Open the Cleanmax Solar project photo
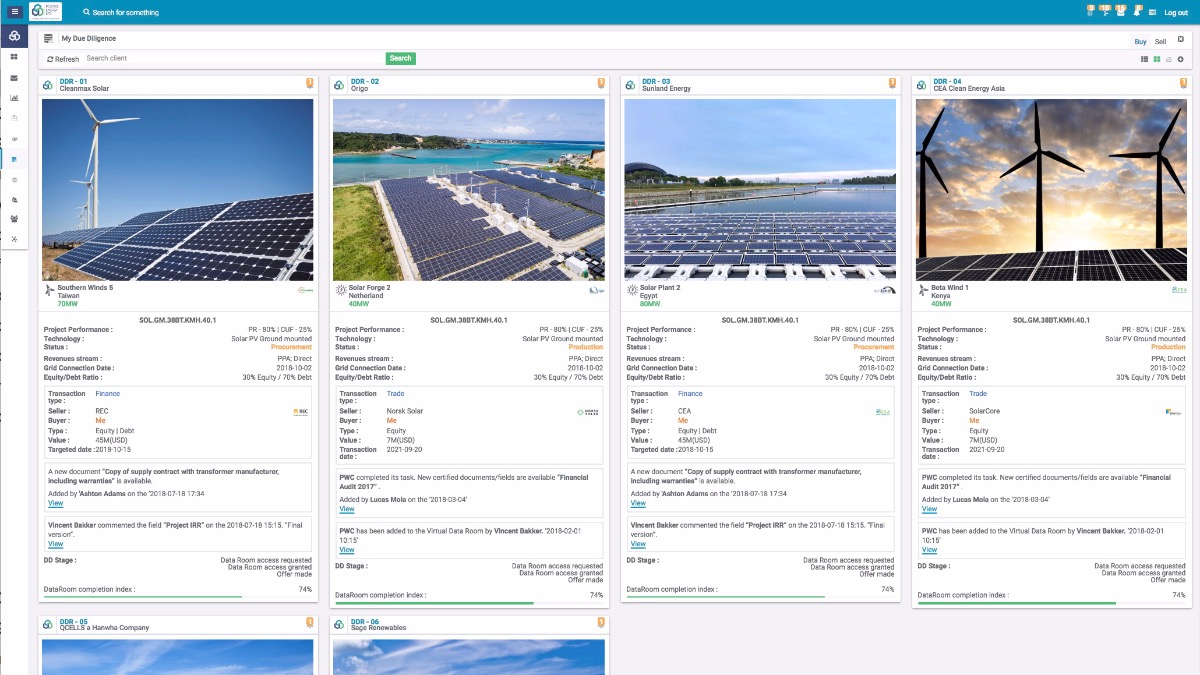This screenshot has width=1200, height=675. click(x=178, y=189)
